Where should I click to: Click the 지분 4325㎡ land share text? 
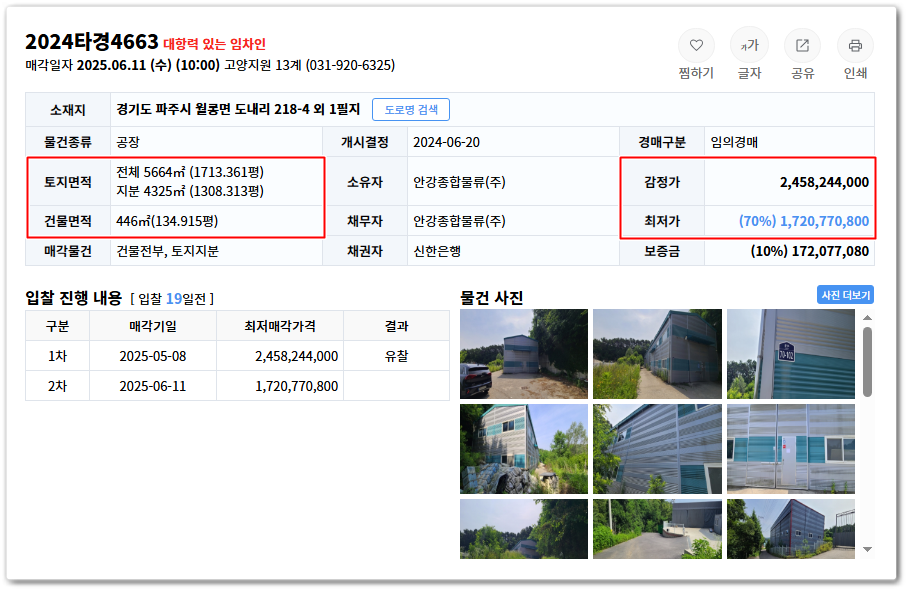[x=190, y=191]
